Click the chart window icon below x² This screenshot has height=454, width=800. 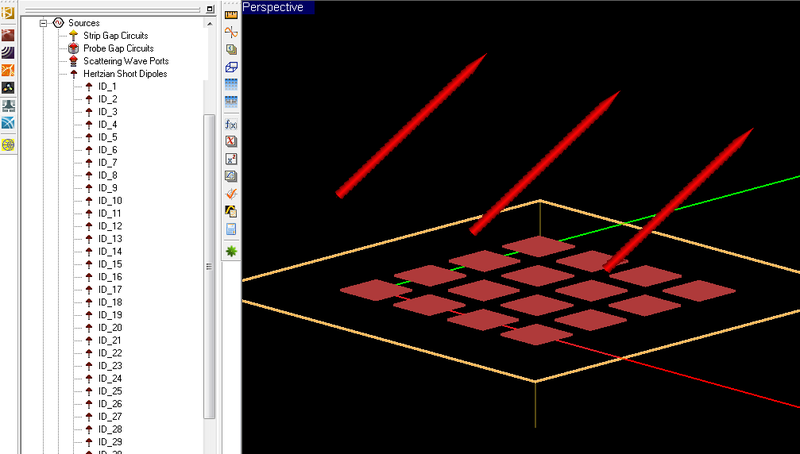pos(231,176)
